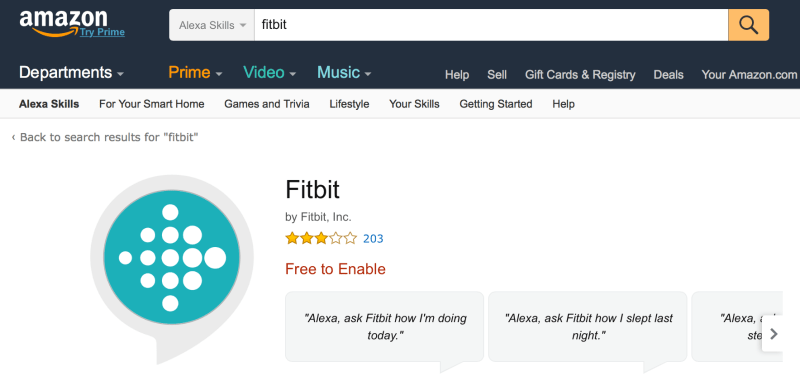Go back to fitbit search results
The width and height of the screenshot is (800, 390).
coord(105,137)
